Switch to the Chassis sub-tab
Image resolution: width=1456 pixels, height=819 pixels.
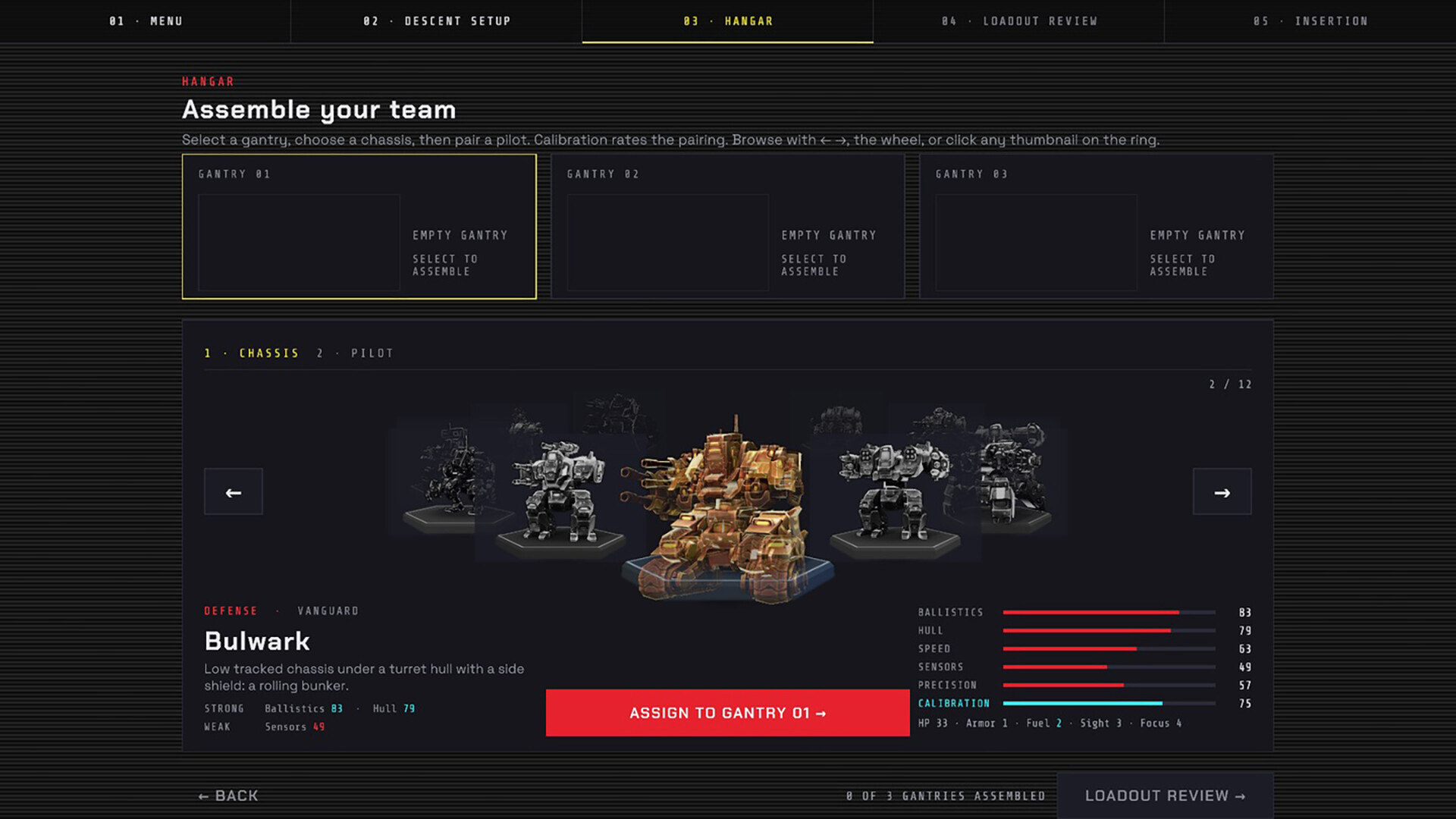pos(251,353)
